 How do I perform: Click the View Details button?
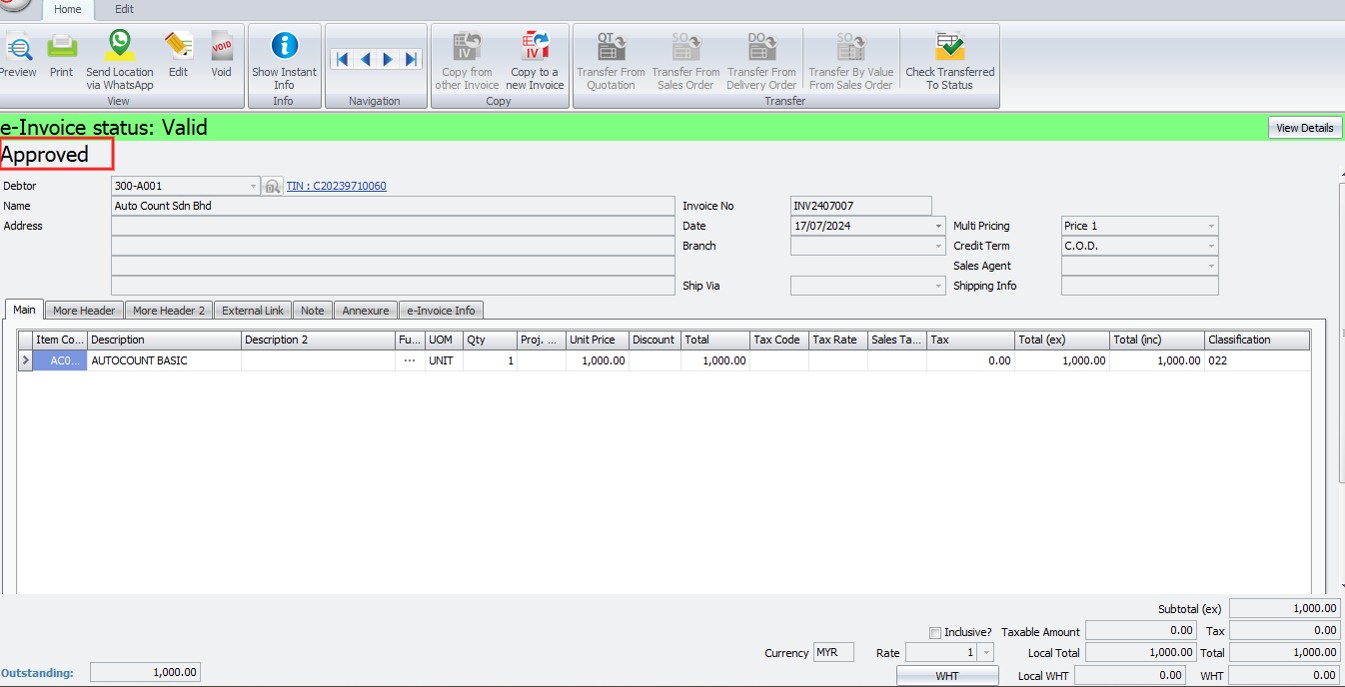click(1304, 128)
